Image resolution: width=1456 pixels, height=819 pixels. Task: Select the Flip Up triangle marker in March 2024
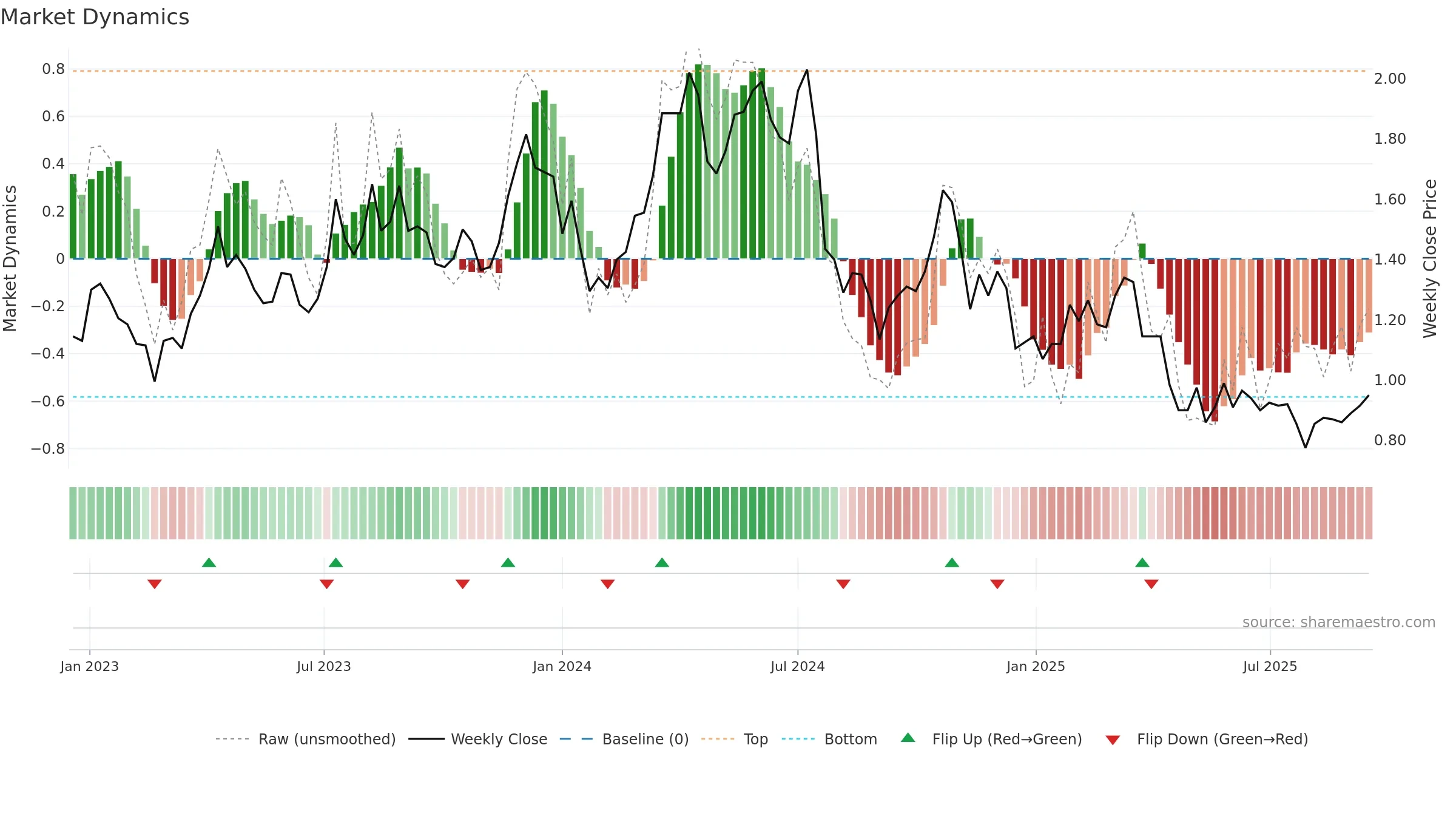662,562
